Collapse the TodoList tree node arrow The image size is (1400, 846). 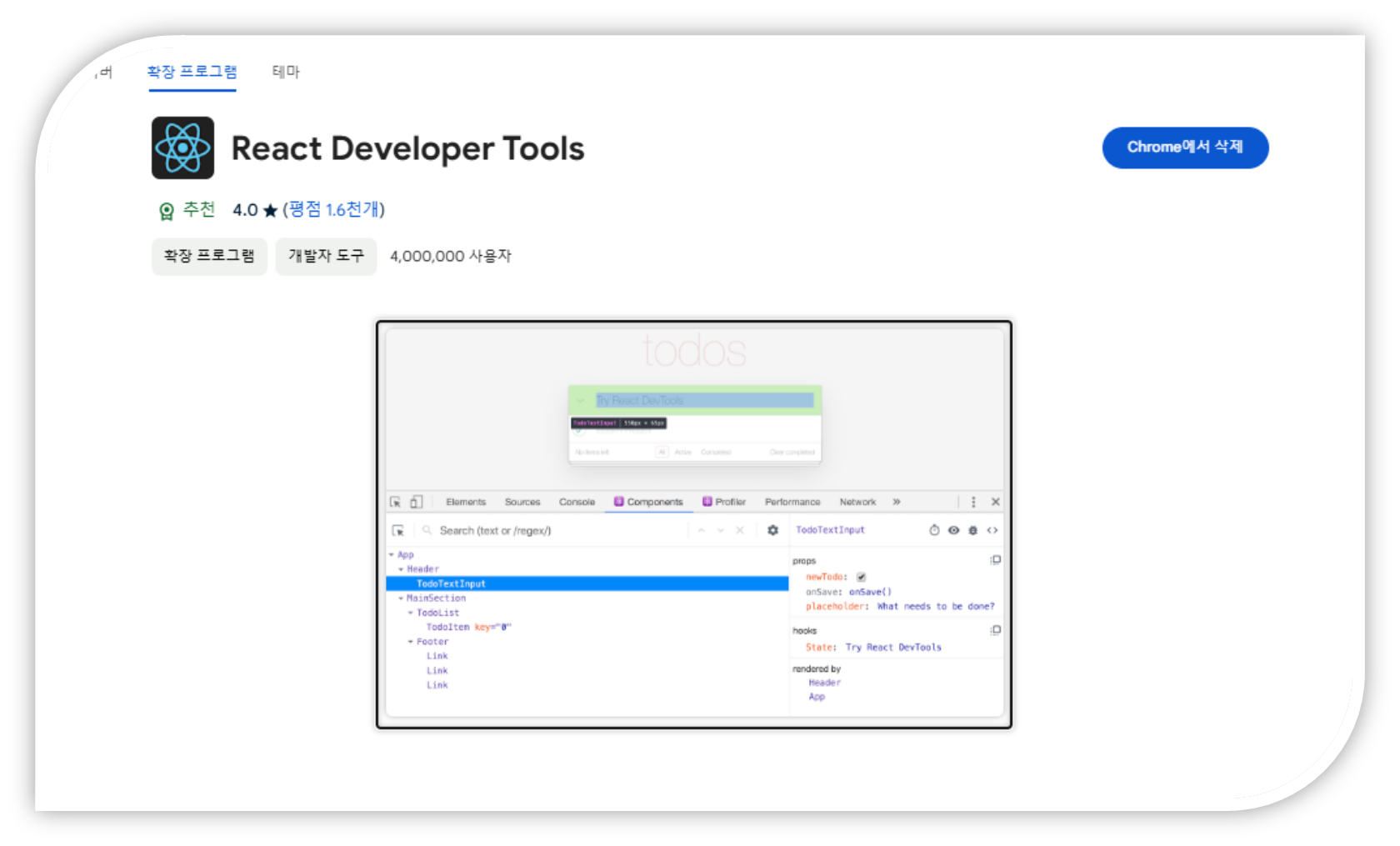[x=411, y=613]
